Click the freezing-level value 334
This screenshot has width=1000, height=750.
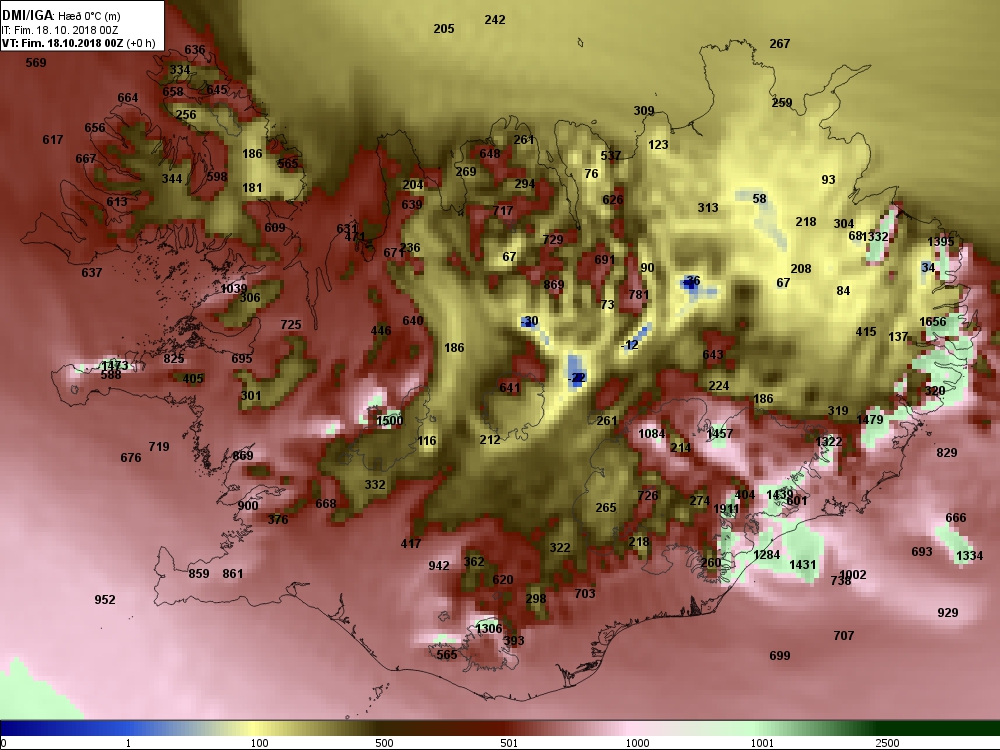point(180,70)
